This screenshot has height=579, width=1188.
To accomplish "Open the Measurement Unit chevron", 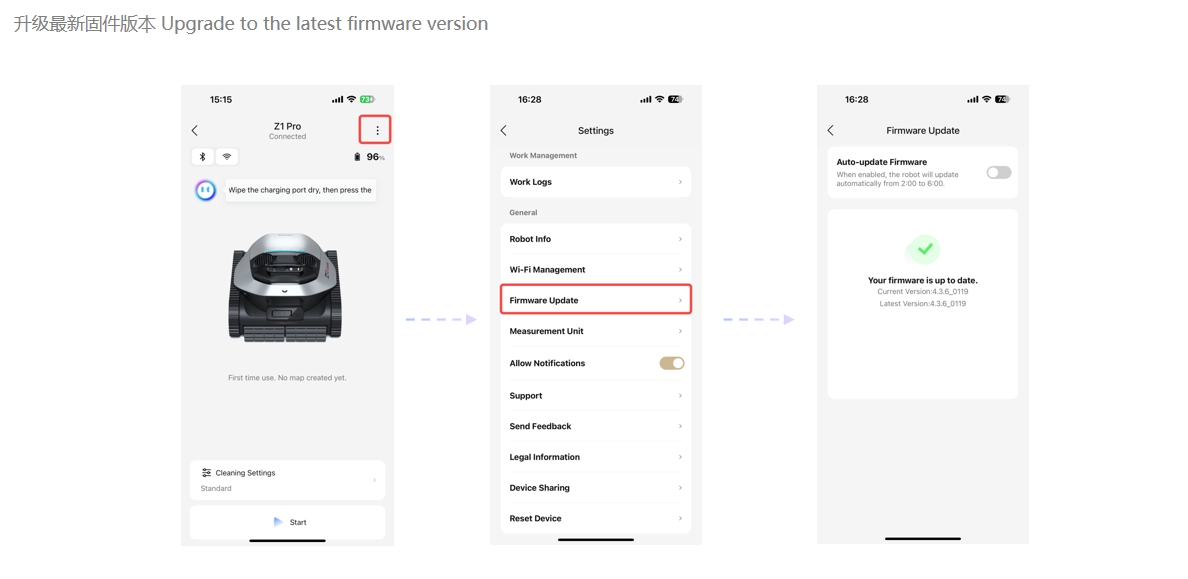I will coord(680,331).
